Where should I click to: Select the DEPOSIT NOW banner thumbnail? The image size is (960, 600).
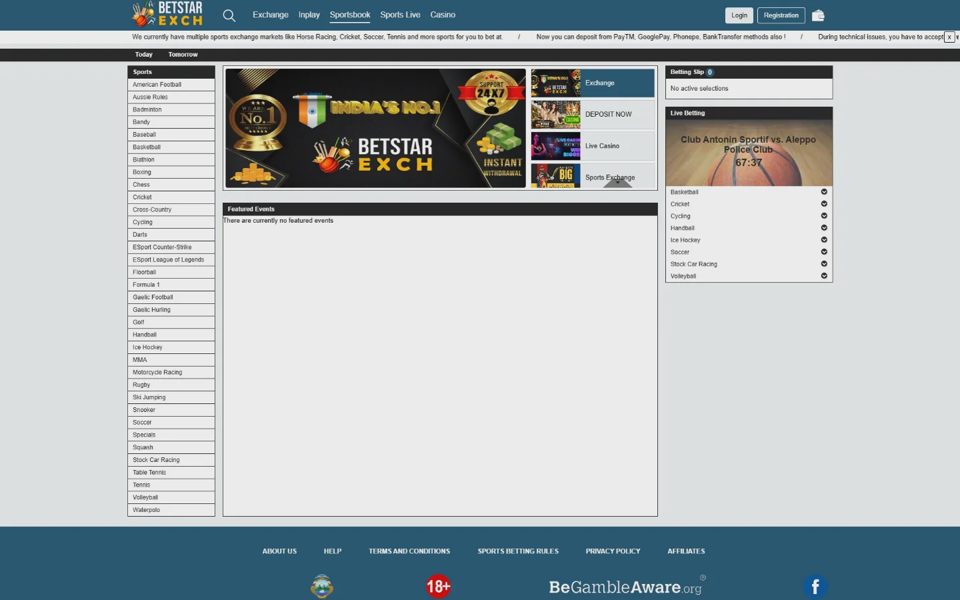pos(593,114)
